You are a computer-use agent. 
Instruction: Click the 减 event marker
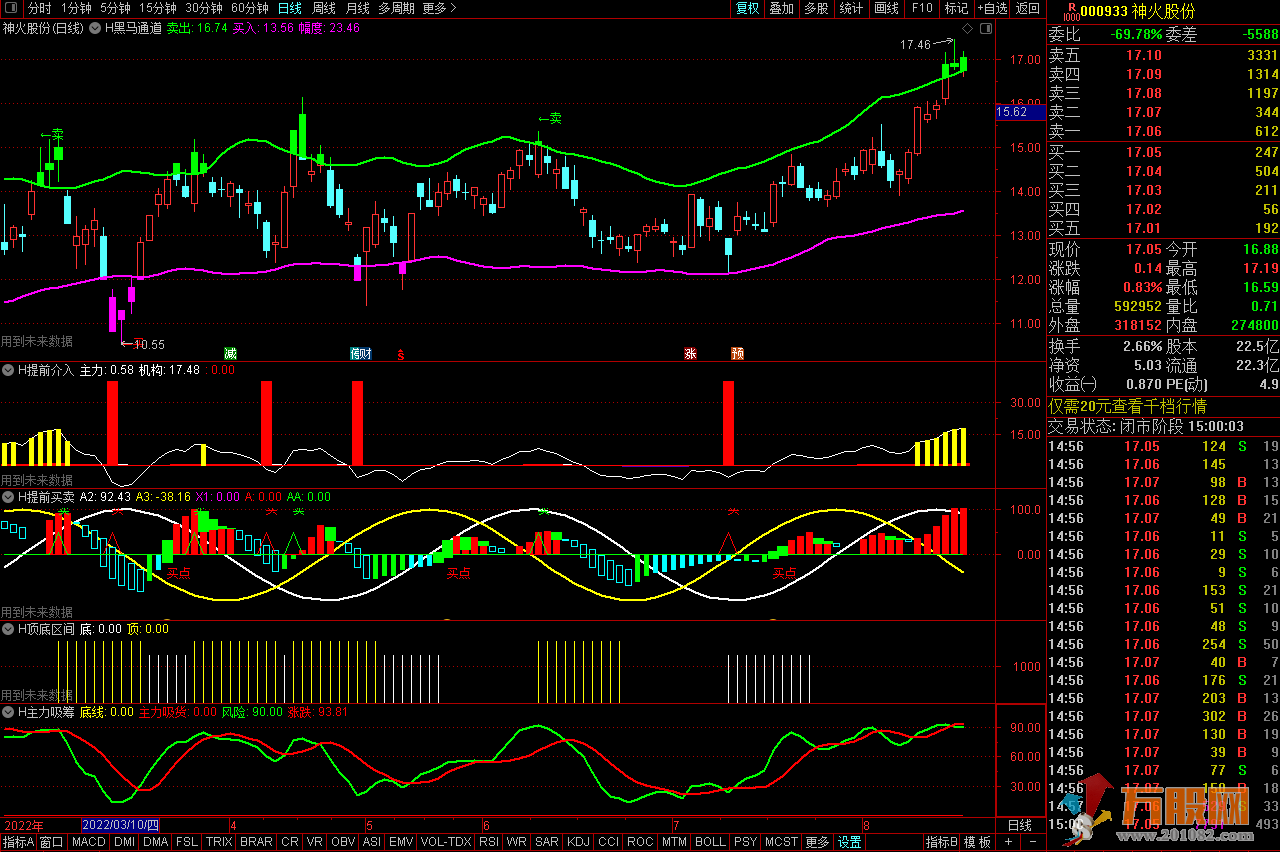pyautogui.click(x=230, y=353)
